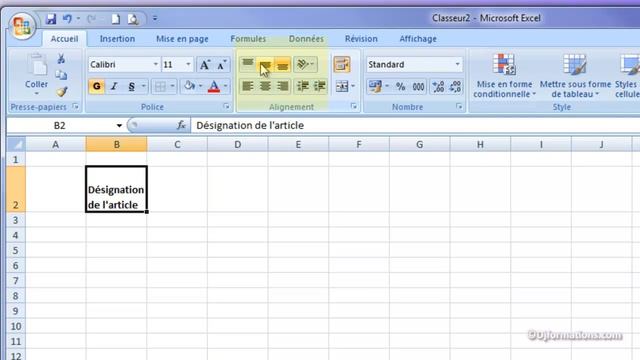Select column D header
The height and width of the screenshot is (360, 640).
(238, 144)
